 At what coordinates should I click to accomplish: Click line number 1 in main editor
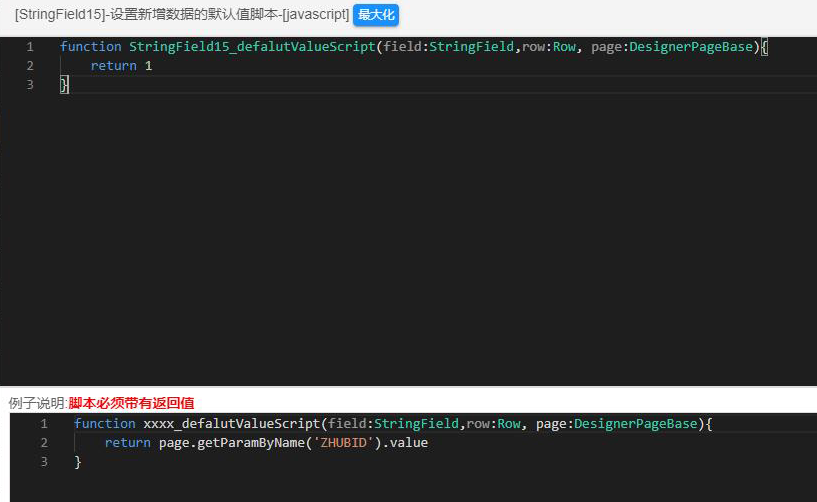tap(30, 47)
